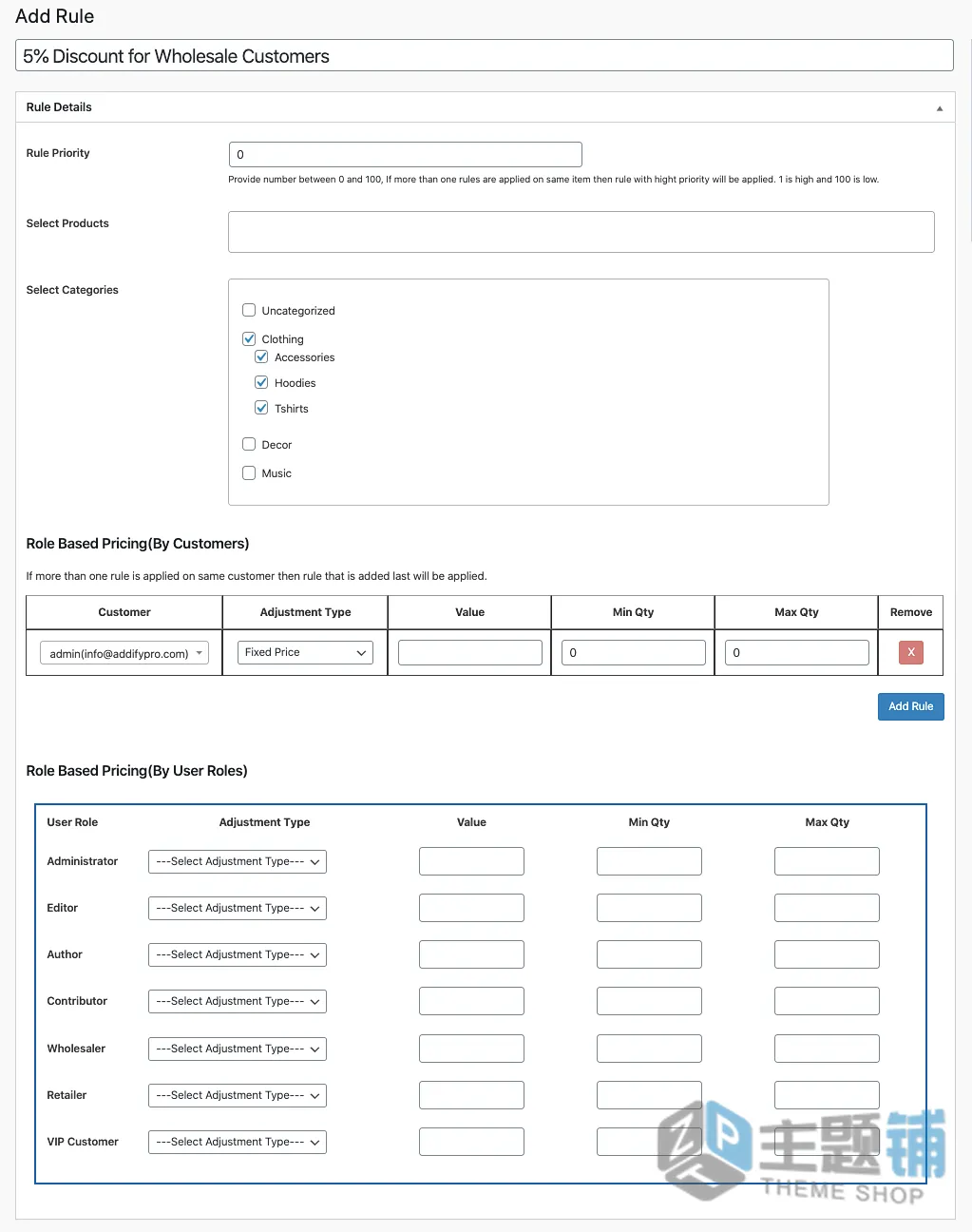Check the Uncategorized category box

[249, 310]
